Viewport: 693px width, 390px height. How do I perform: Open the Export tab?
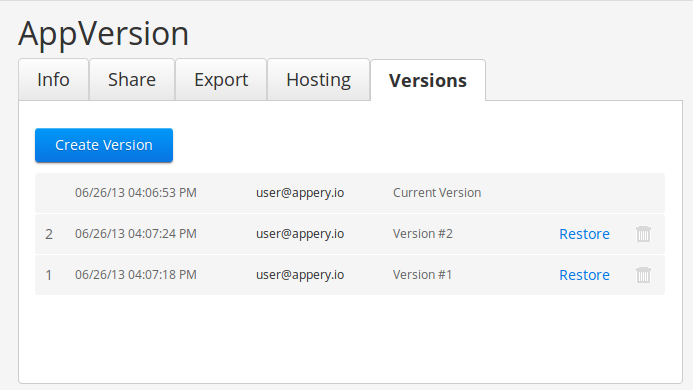pyautogui.click(x=221, y=80)
